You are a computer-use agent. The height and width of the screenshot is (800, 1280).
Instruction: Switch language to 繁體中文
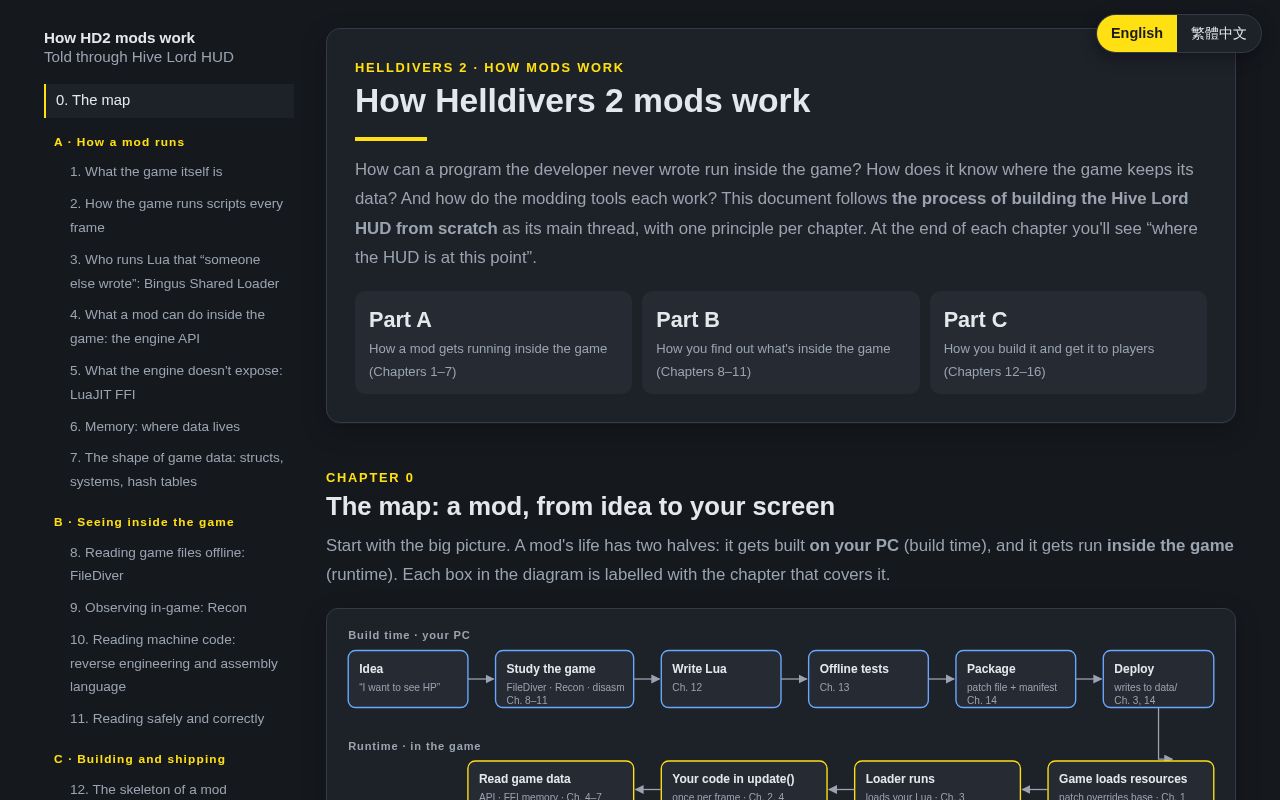click(1219, 33)
